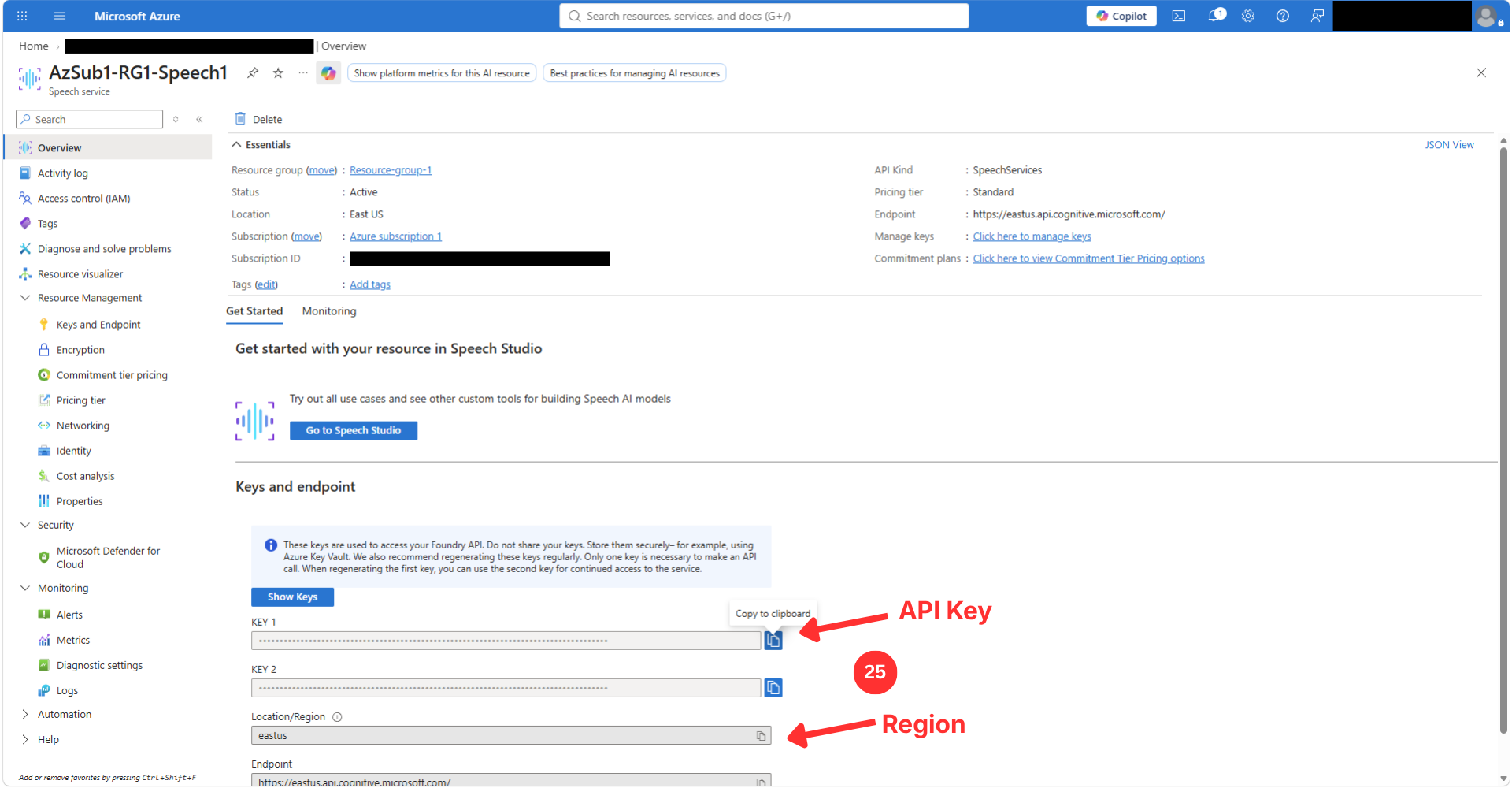
Task: Open Activity log in sidebar
Action: [63, 173]
